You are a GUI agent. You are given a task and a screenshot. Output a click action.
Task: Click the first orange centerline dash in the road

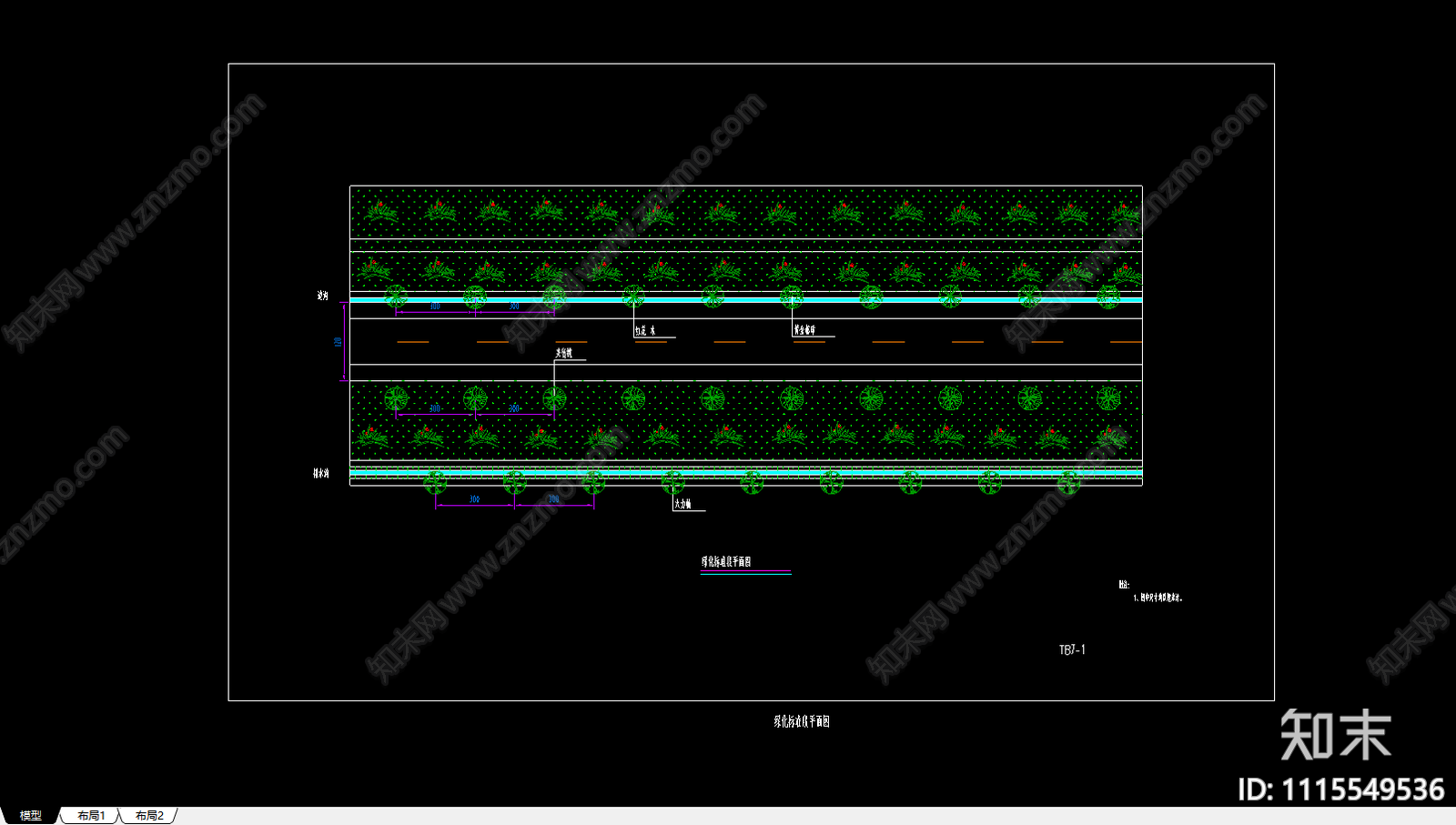coord(413,342)
